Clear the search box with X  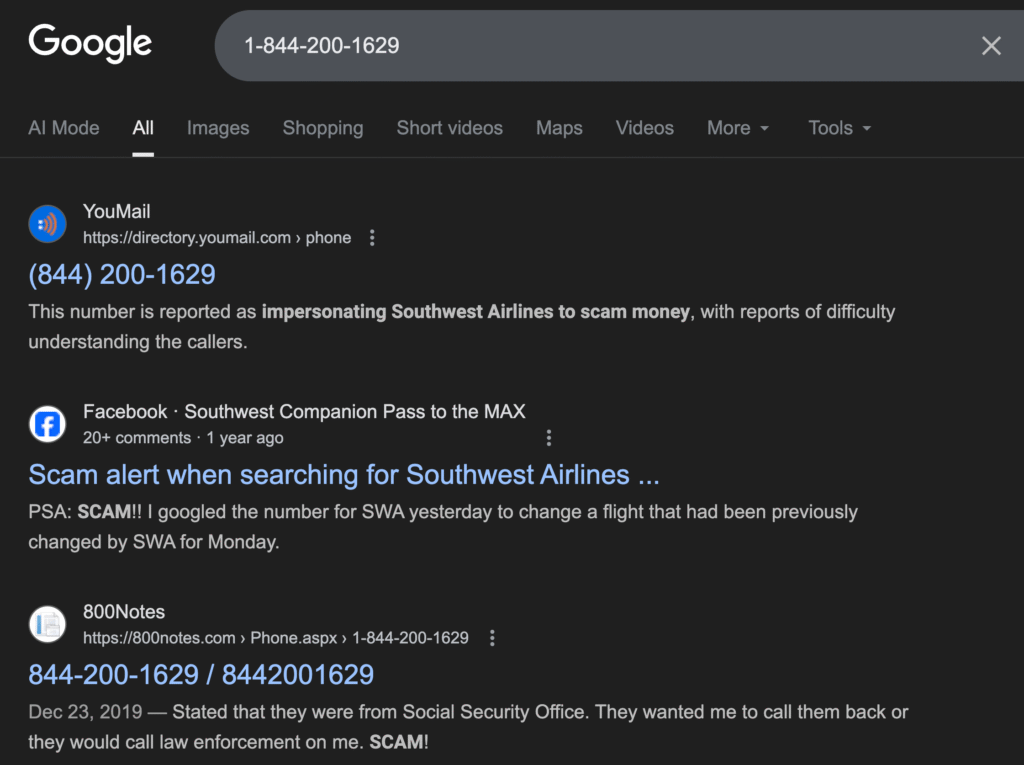(x=990, y=46)
